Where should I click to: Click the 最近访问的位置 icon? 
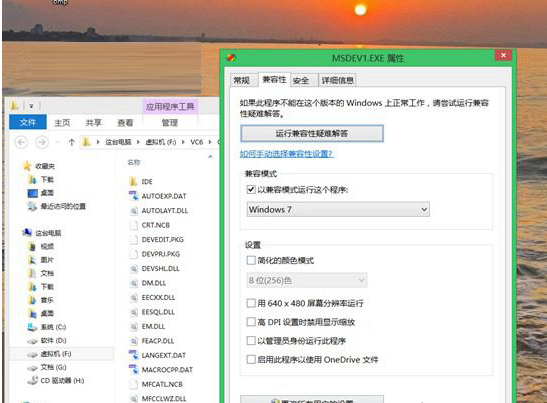click(x=32, y=206)
